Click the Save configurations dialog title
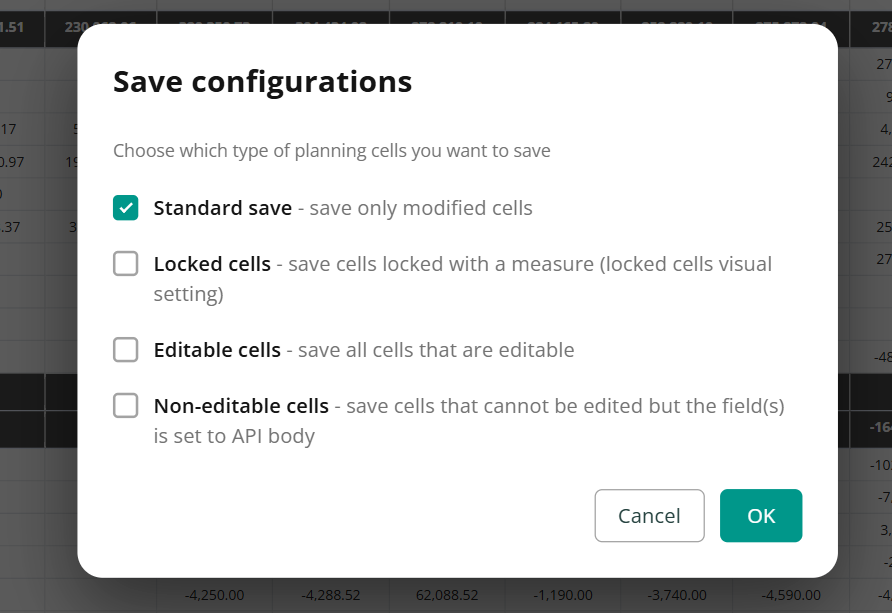892x613 pixels. (262, 82)
